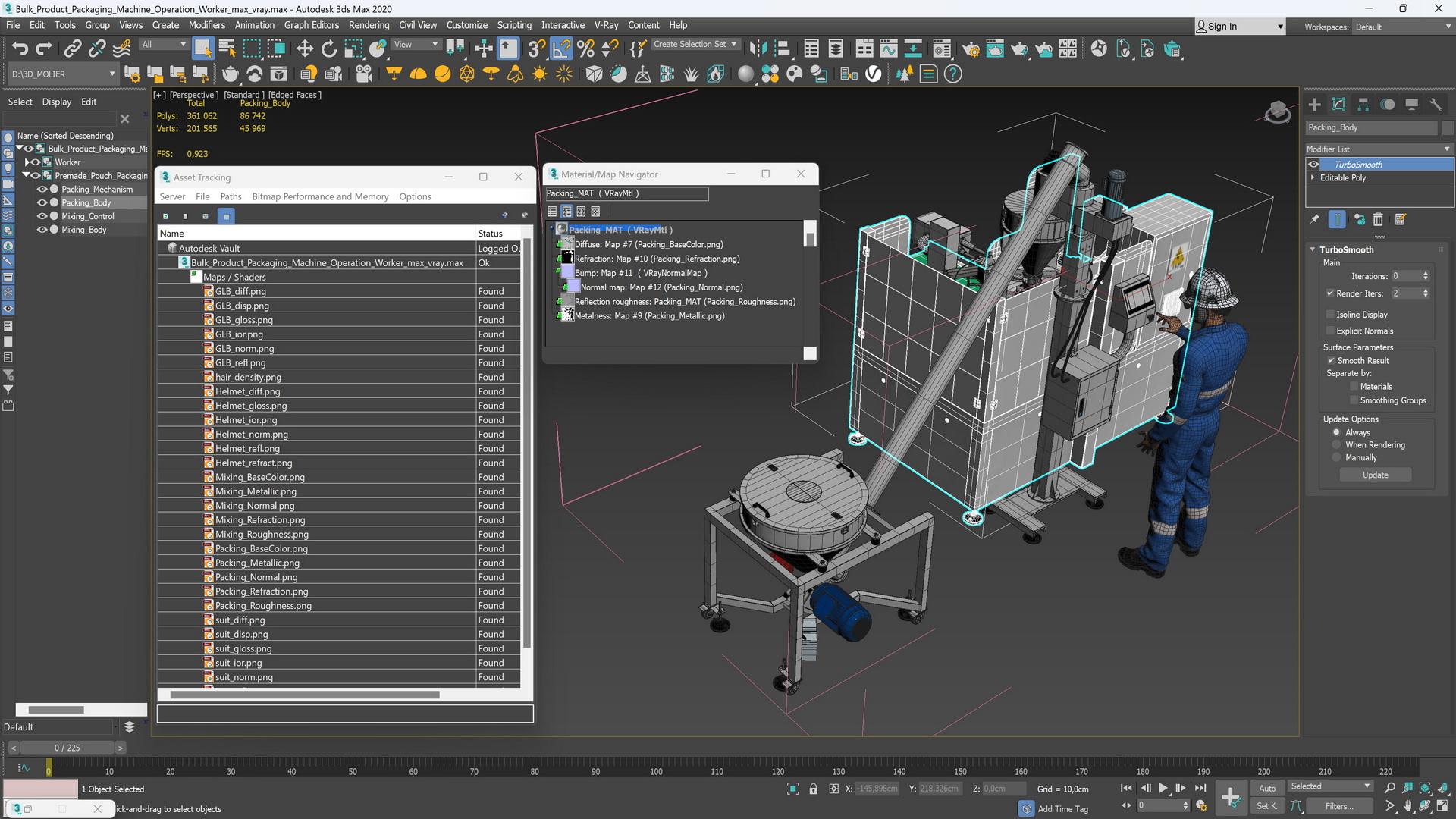
Task: Open the Utilities wrench tab icon
Action: [1436, 105]
